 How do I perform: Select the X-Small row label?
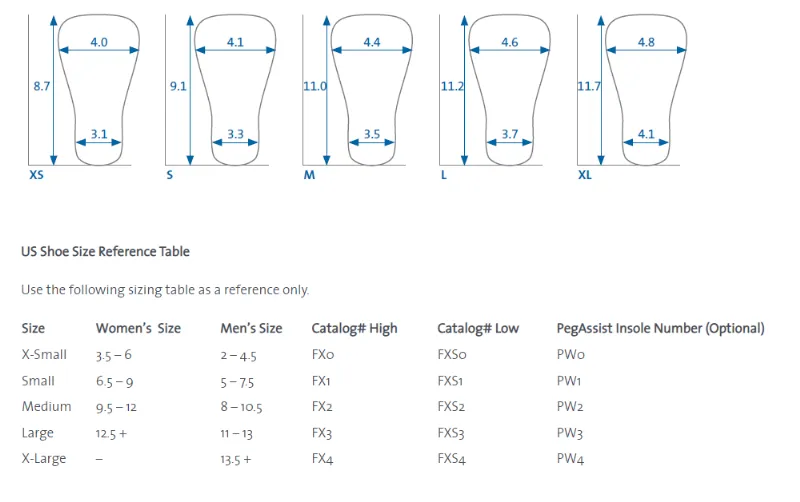pos(44,355)
